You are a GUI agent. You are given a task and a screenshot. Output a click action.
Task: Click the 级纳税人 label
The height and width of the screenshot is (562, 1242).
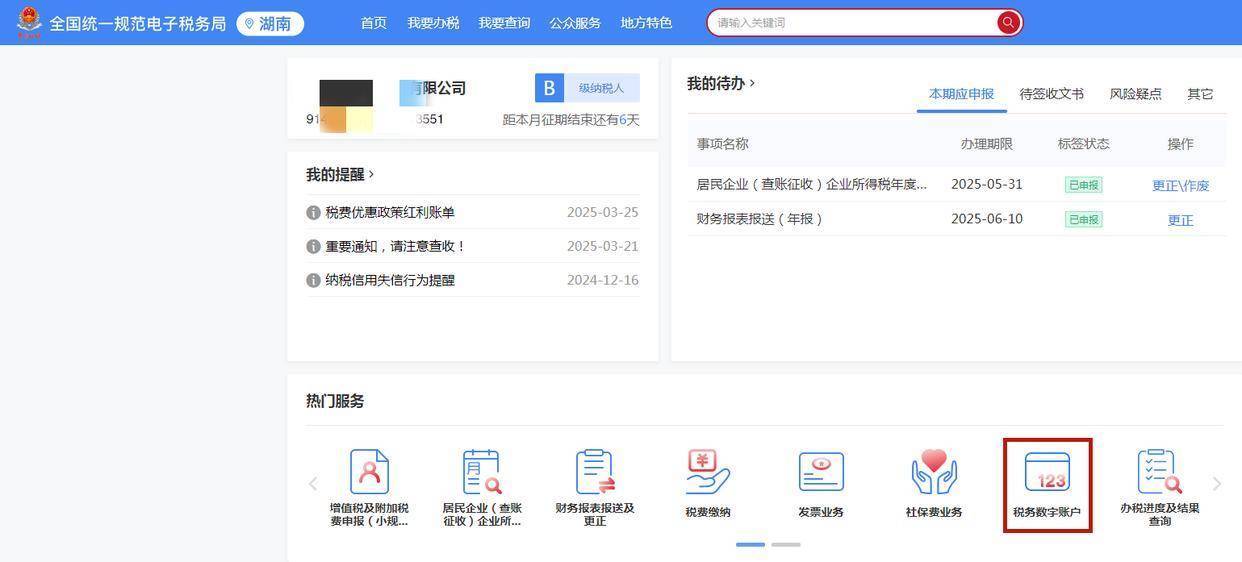point(601,88)
